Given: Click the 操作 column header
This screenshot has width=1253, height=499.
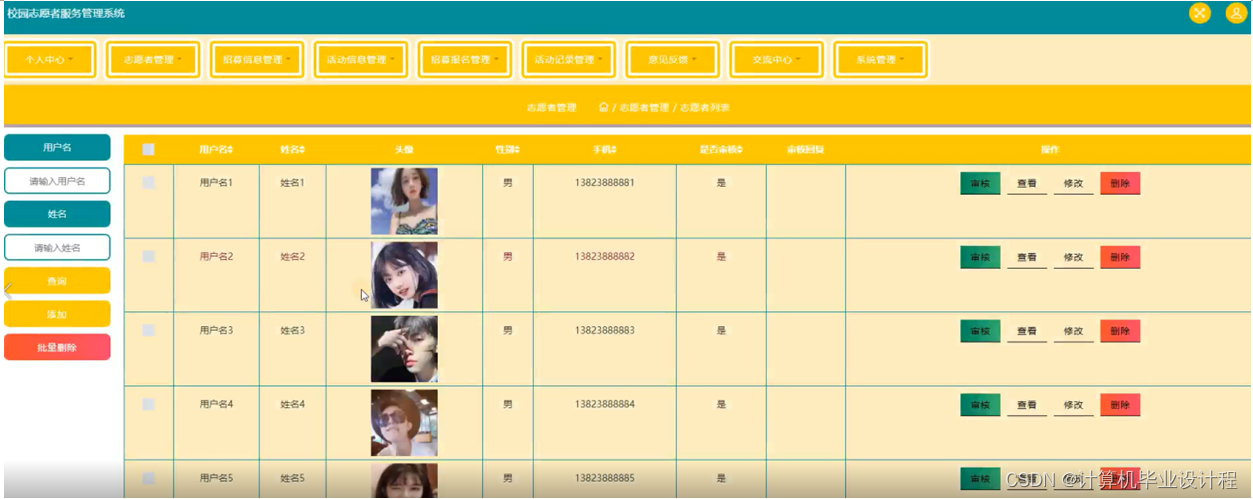Looking at the screenshot, I should coord(1050,150).
